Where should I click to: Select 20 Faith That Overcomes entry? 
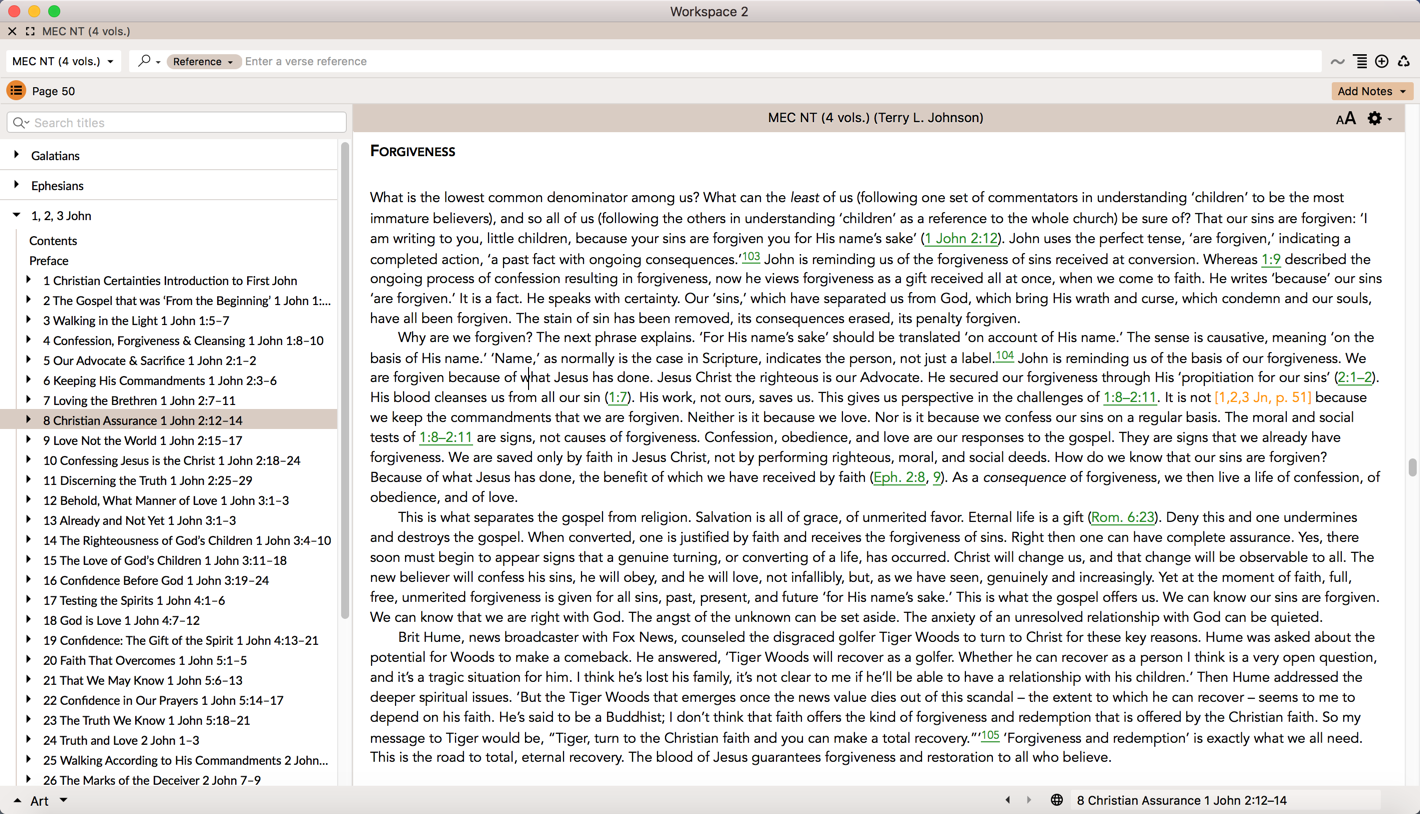(145, 660)
